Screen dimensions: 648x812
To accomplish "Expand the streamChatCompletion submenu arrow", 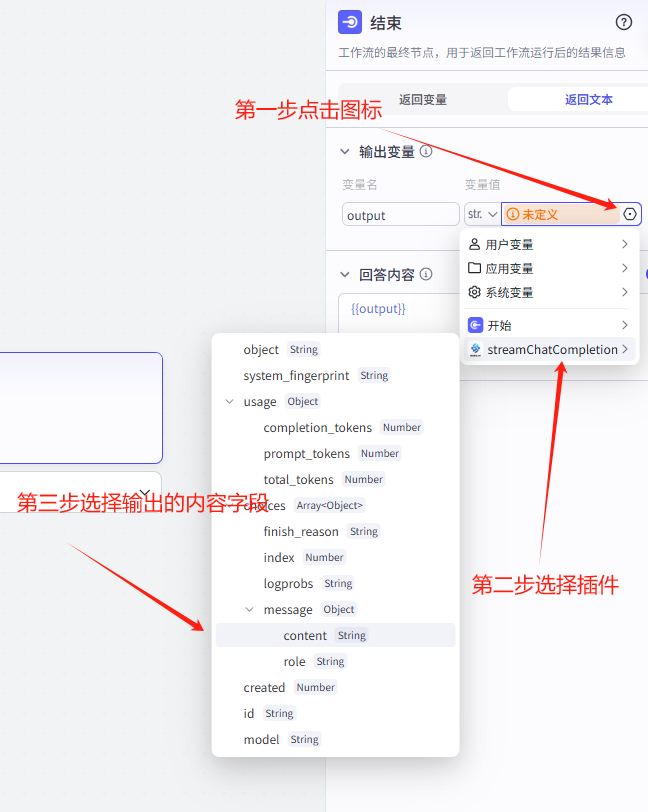I will click(x=625, y=350).
